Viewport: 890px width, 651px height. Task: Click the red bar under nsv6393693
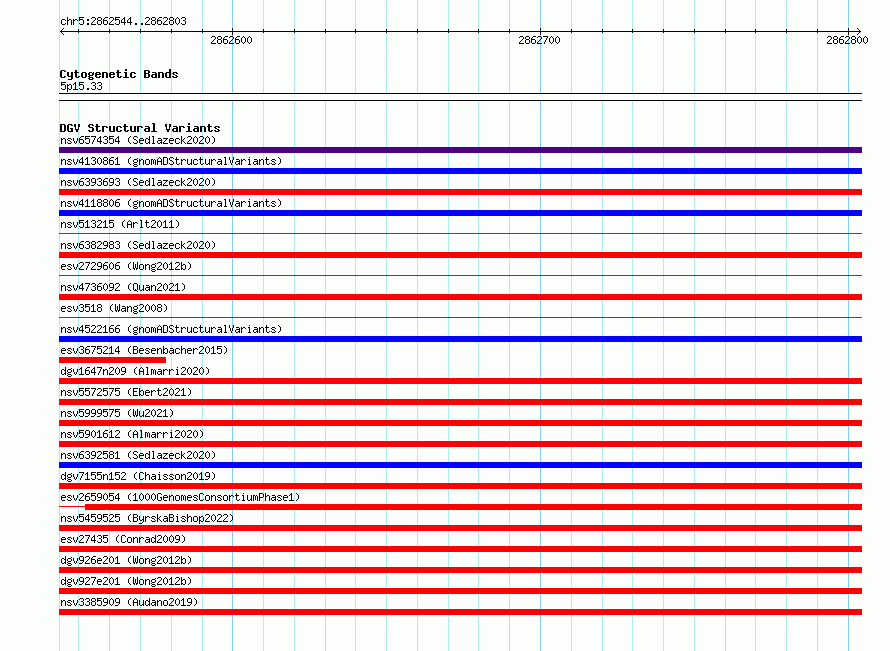coord(460,192)
